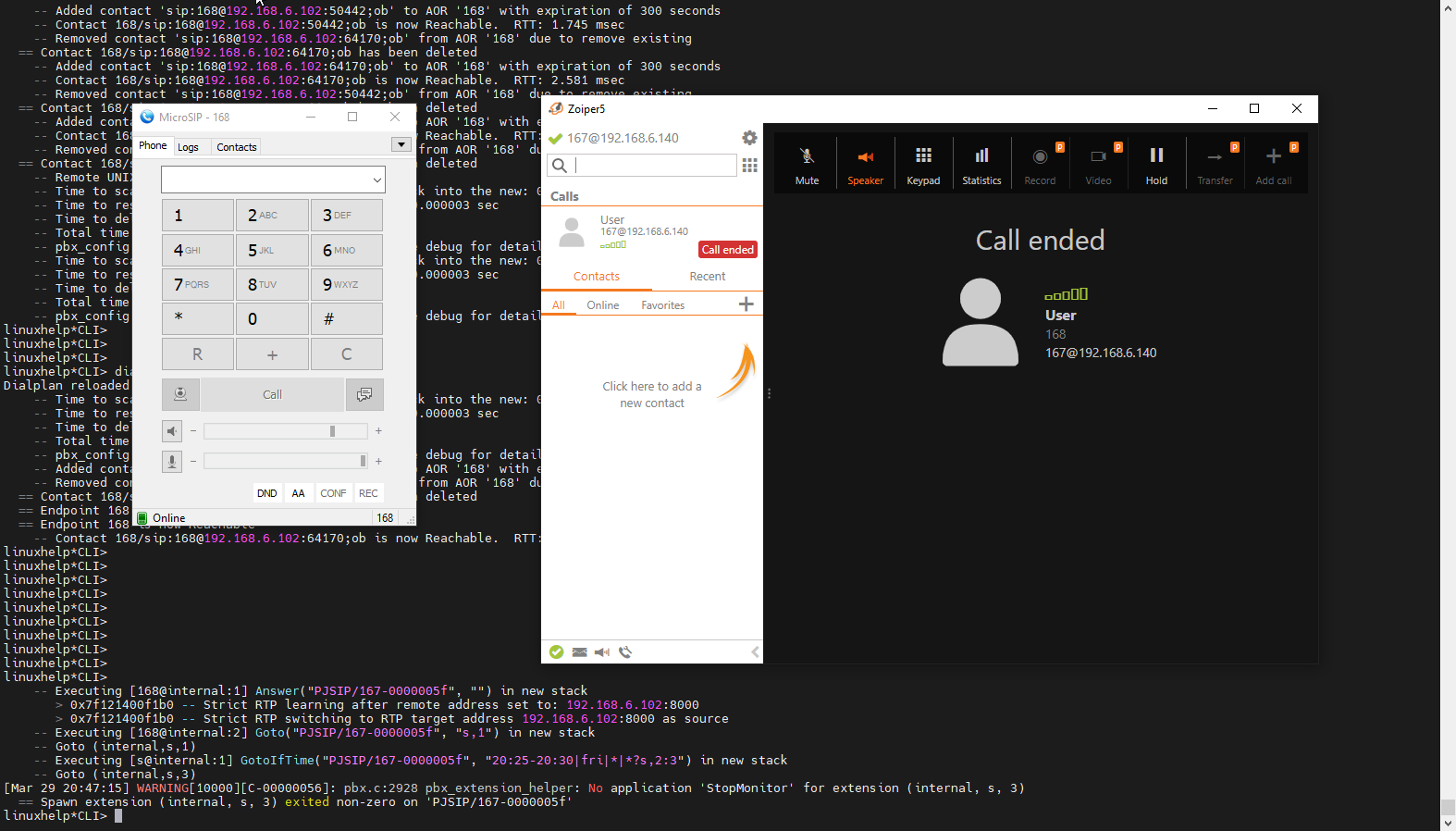Select the User call entry avatar in Calls list

[x=573, y=232]
